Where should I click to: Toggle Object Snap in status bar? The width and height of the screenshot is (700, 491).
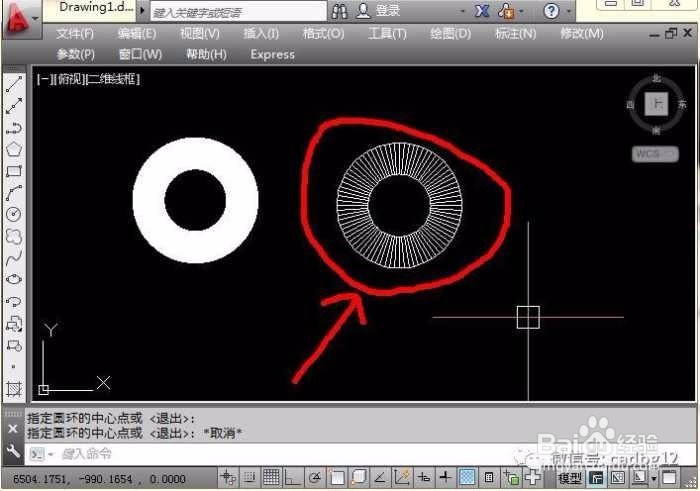(x=337, y=478)
